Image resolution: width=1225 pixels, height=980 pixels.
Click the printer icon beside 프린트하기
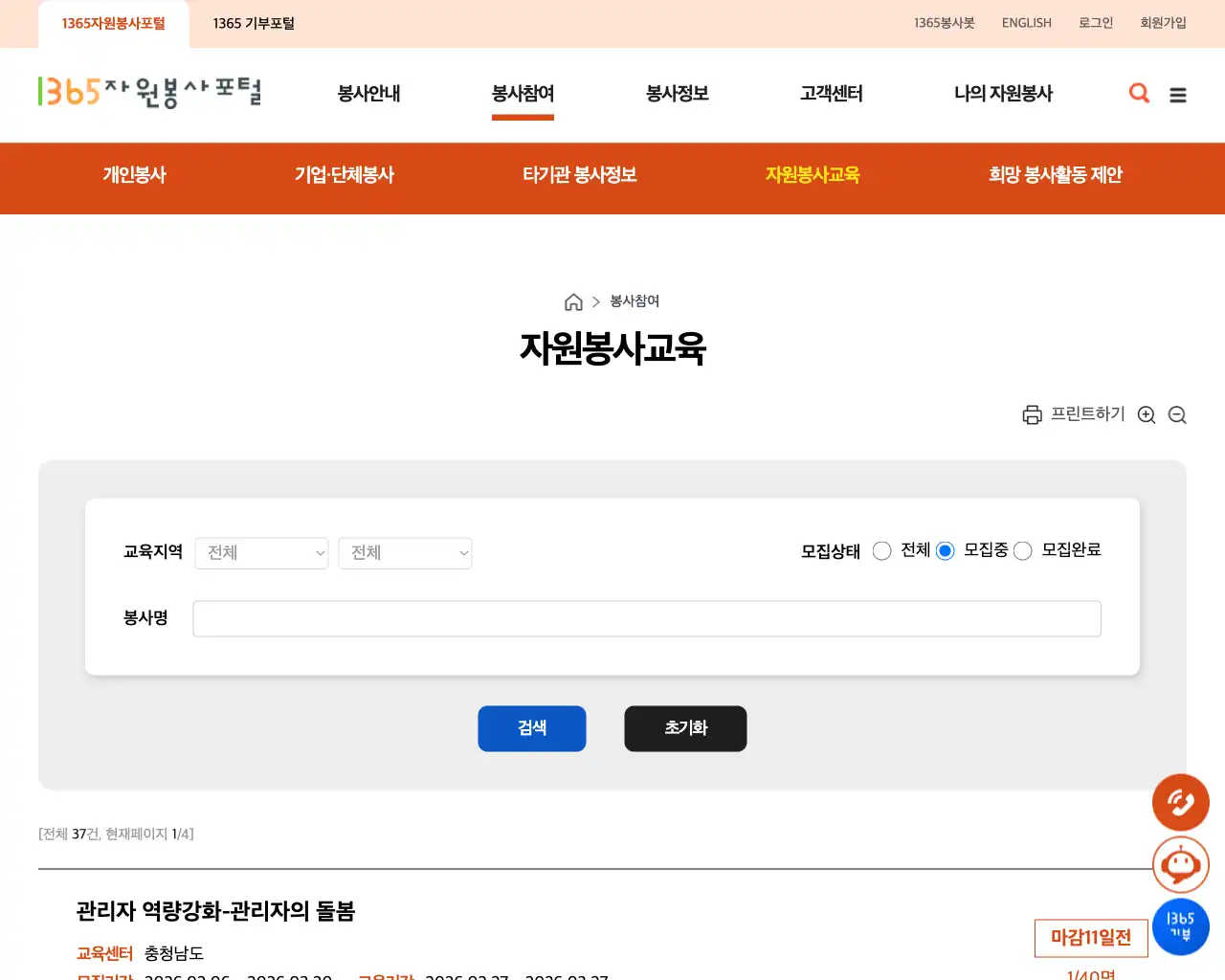coord(1032,414)
